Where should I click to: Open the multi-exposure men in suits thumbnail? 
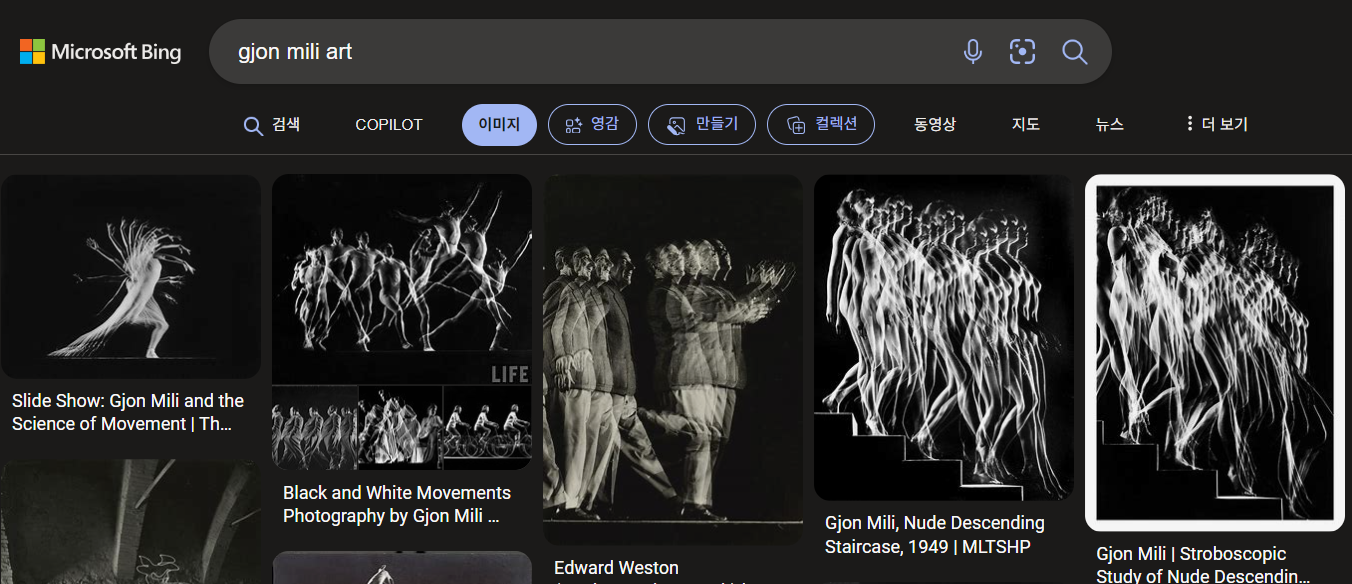coord(673,360)
